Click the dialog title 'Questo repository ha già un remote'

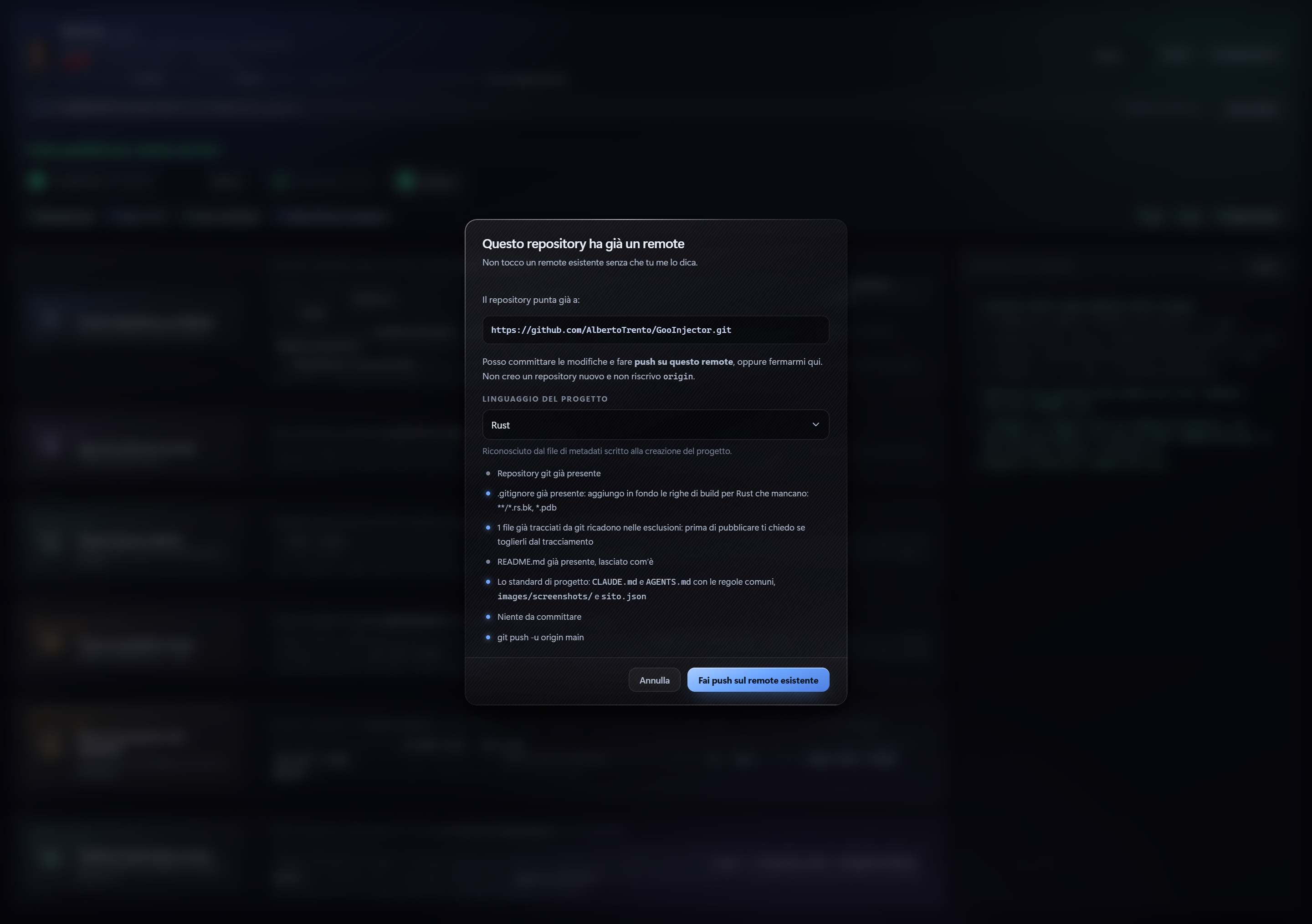583,244
